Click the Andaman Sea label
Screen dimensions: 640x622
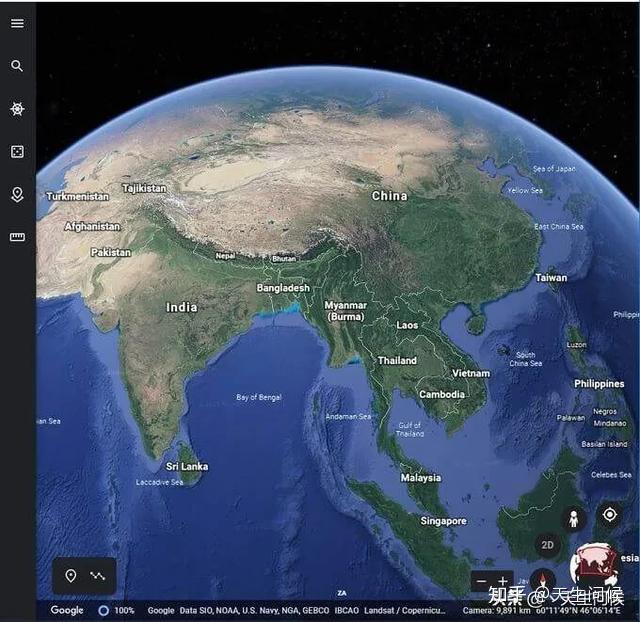[348, 416]
